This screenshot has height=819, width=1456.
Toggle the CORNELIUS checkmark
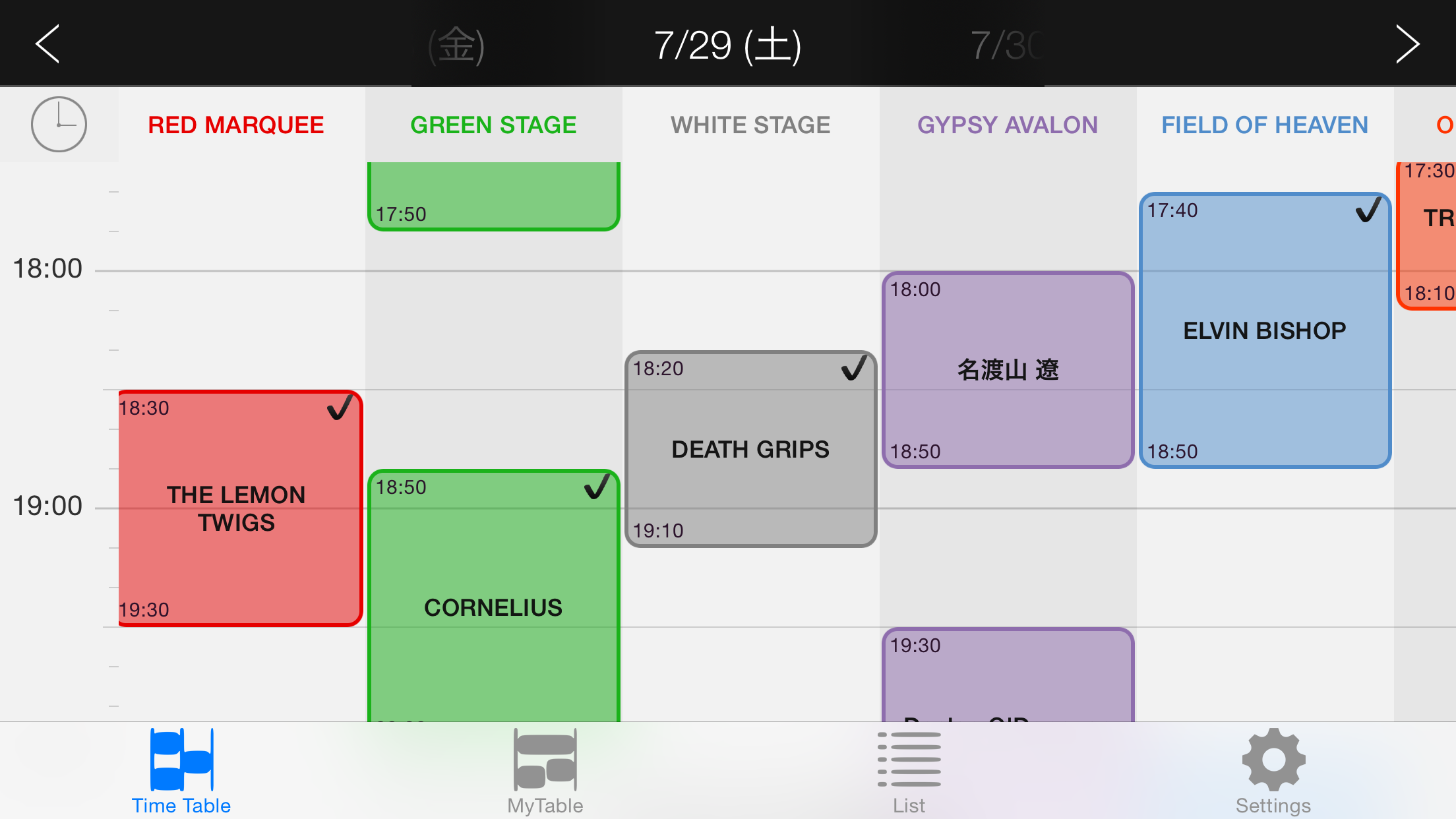pos(597,487)
